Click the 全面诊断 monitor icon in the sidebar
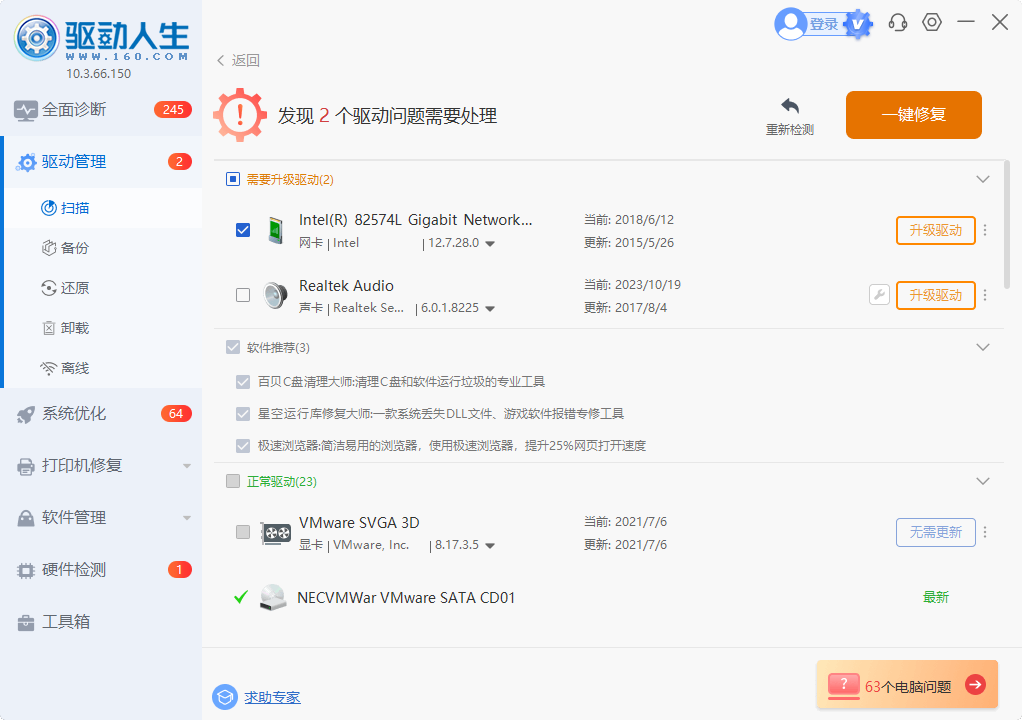This screenshot has height=720, width=1022. (x=25, y=111)
